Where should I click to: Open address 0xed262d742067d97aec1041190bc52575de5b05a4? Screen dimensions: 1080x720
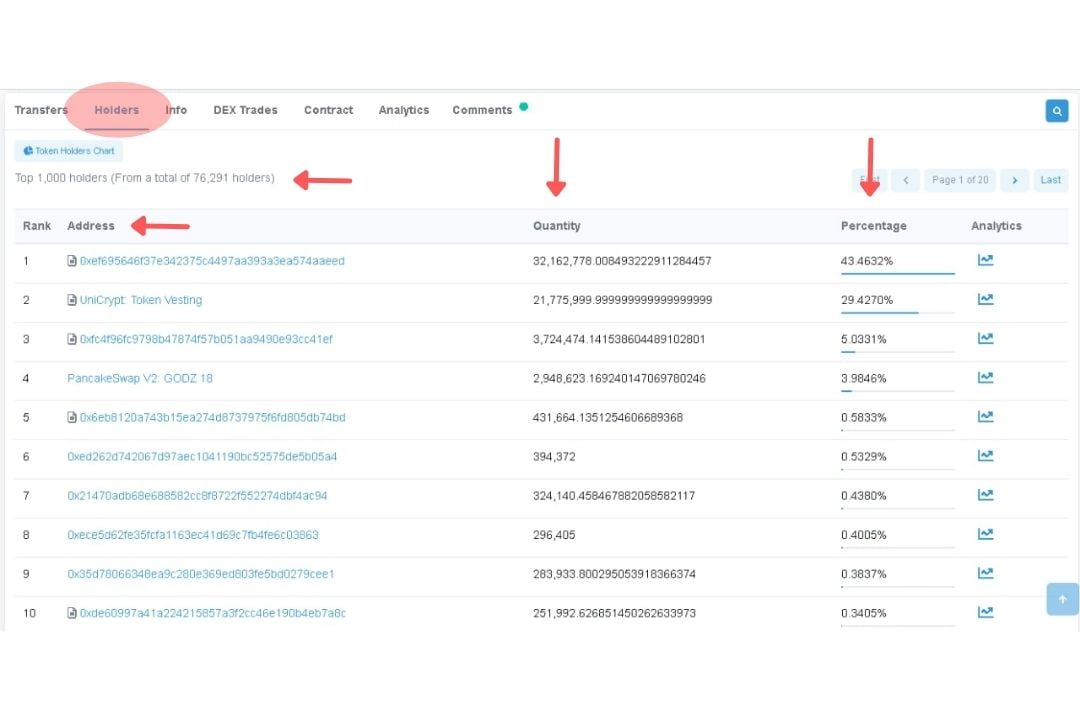click(202, 456)
